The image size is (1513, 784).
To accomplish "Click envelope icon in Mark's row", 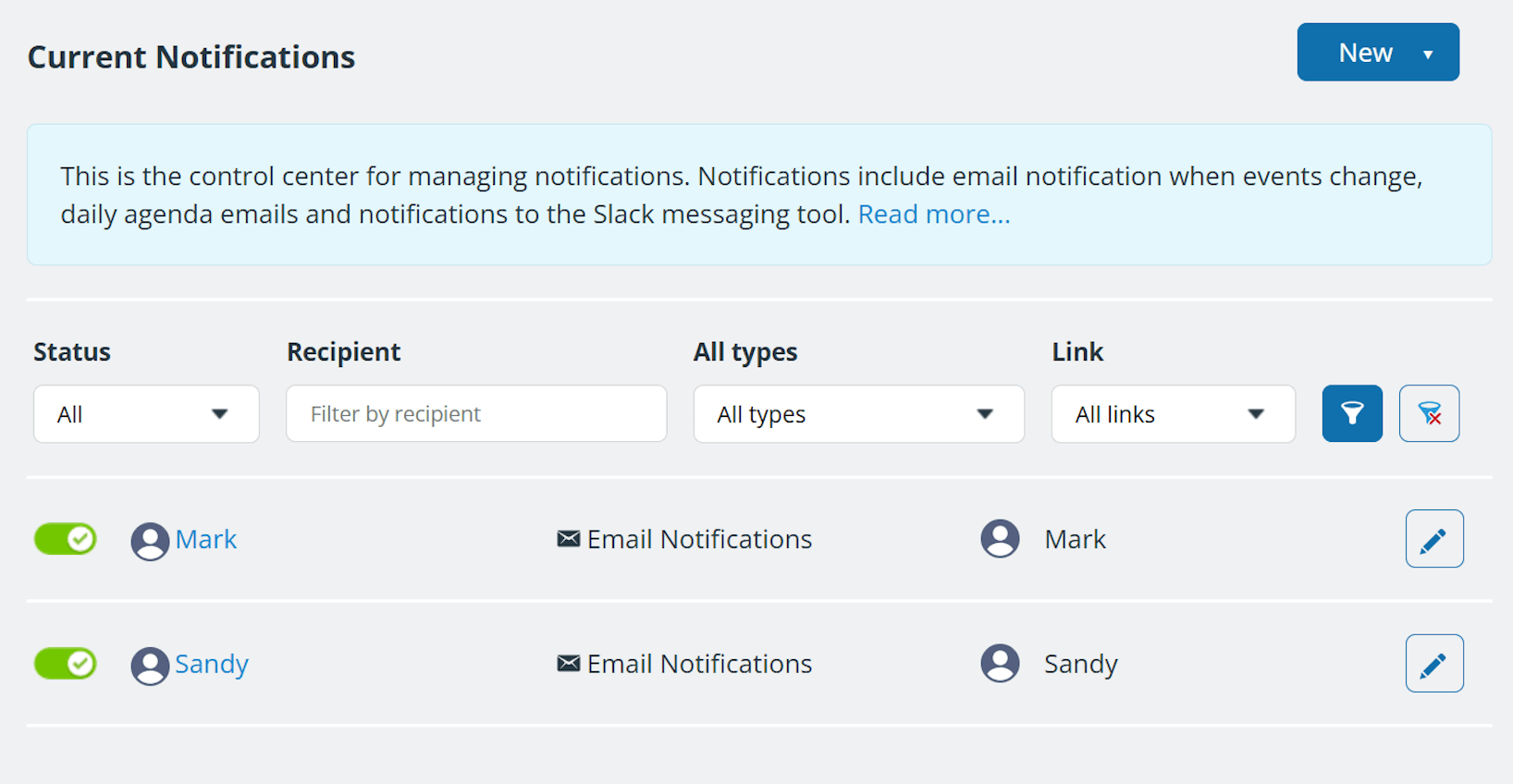I will pyautogui.click(x=568, y=539).
